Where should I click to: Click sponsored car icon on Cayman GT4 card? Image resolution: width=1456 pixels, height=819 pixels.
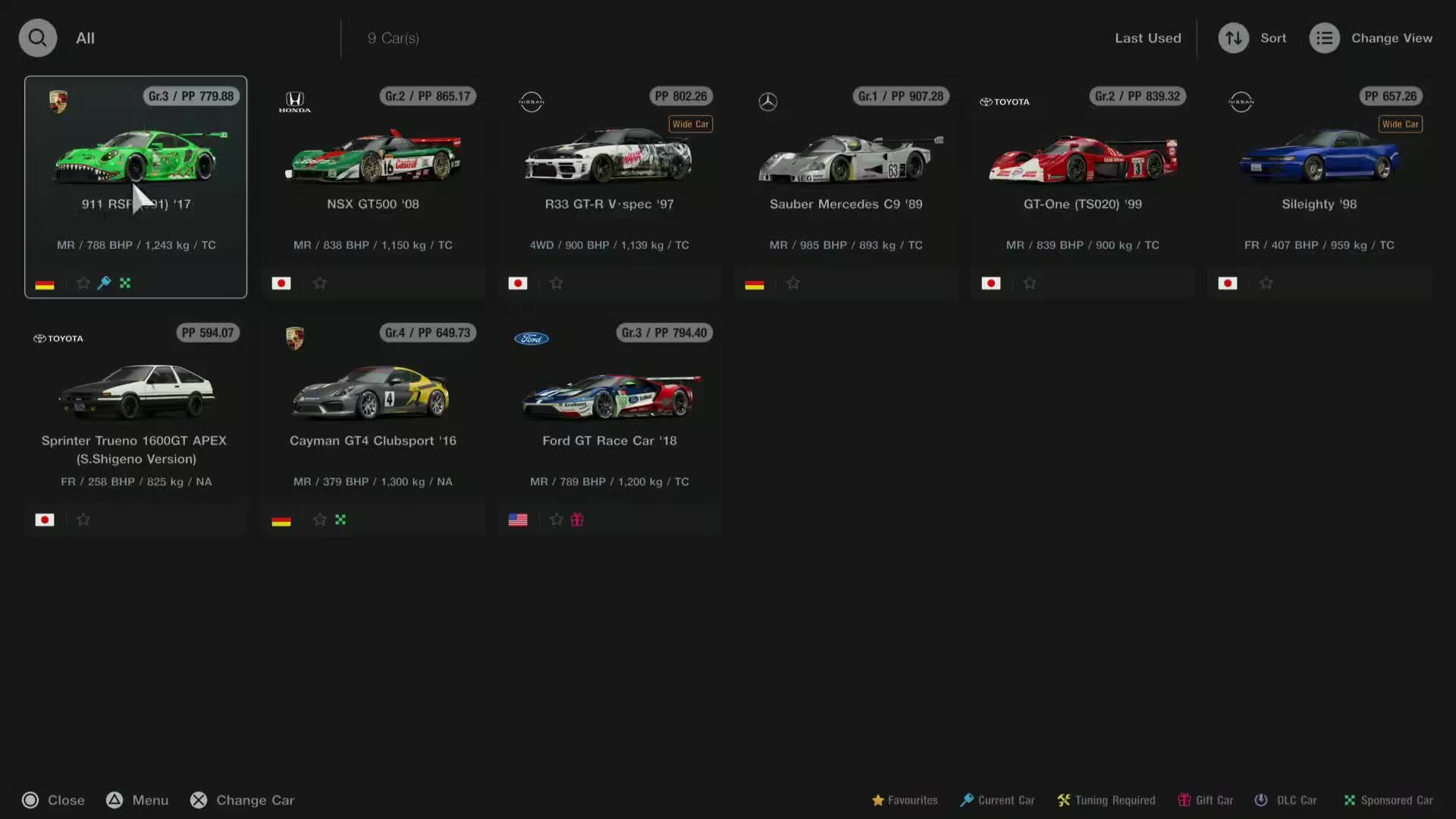[x=340, y=519]
